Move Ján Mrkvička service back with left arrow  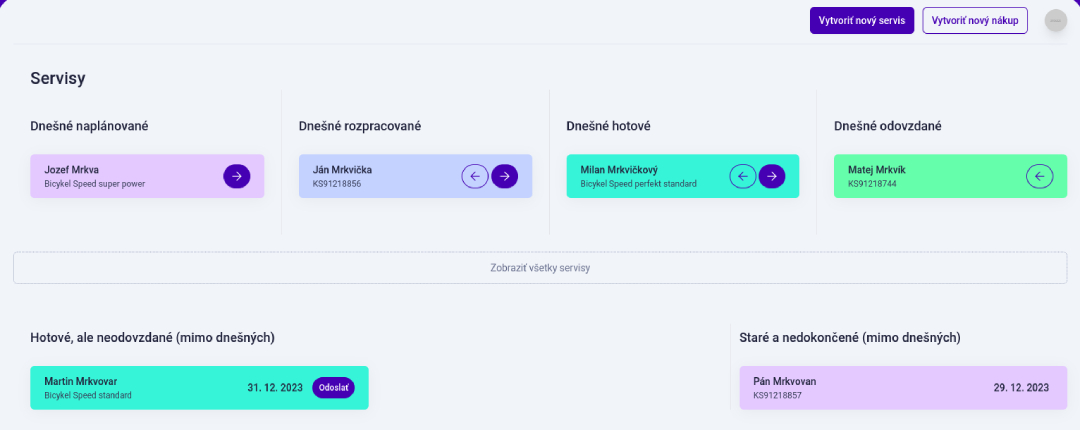475,176
